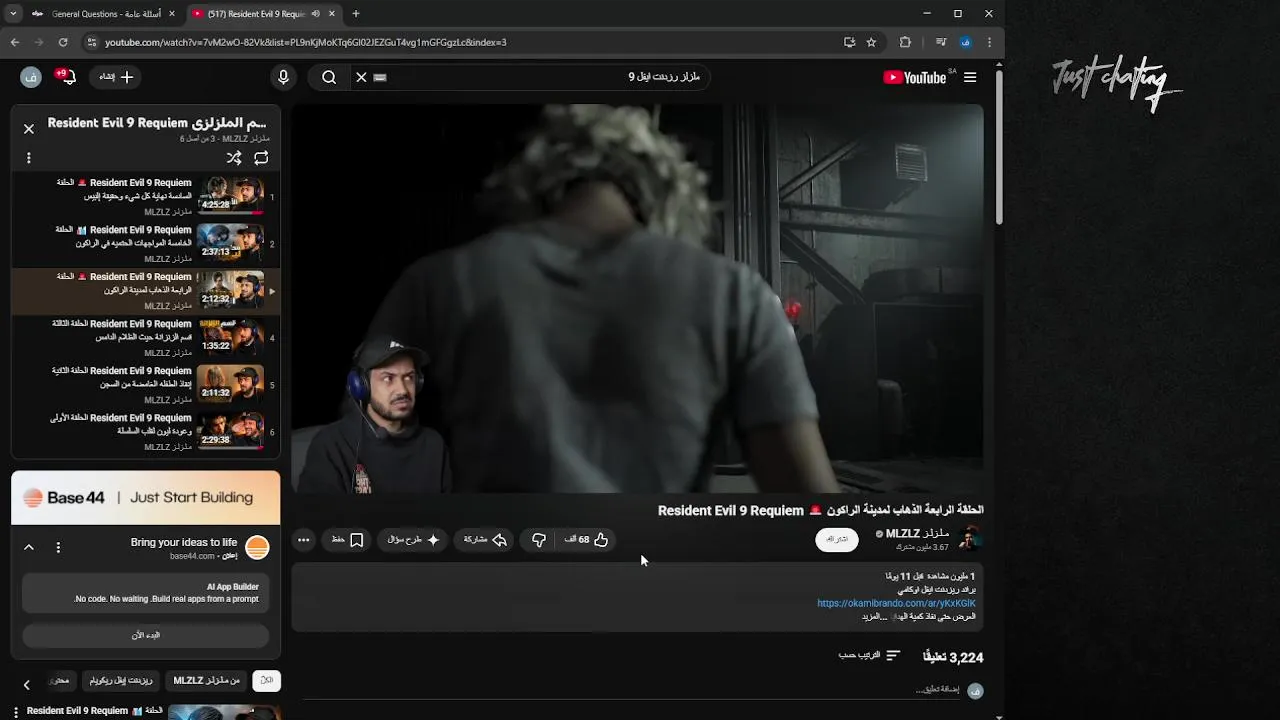Open up-next video menu three dots
This screenshot has height=720, width=1280.
pos(16,712)
